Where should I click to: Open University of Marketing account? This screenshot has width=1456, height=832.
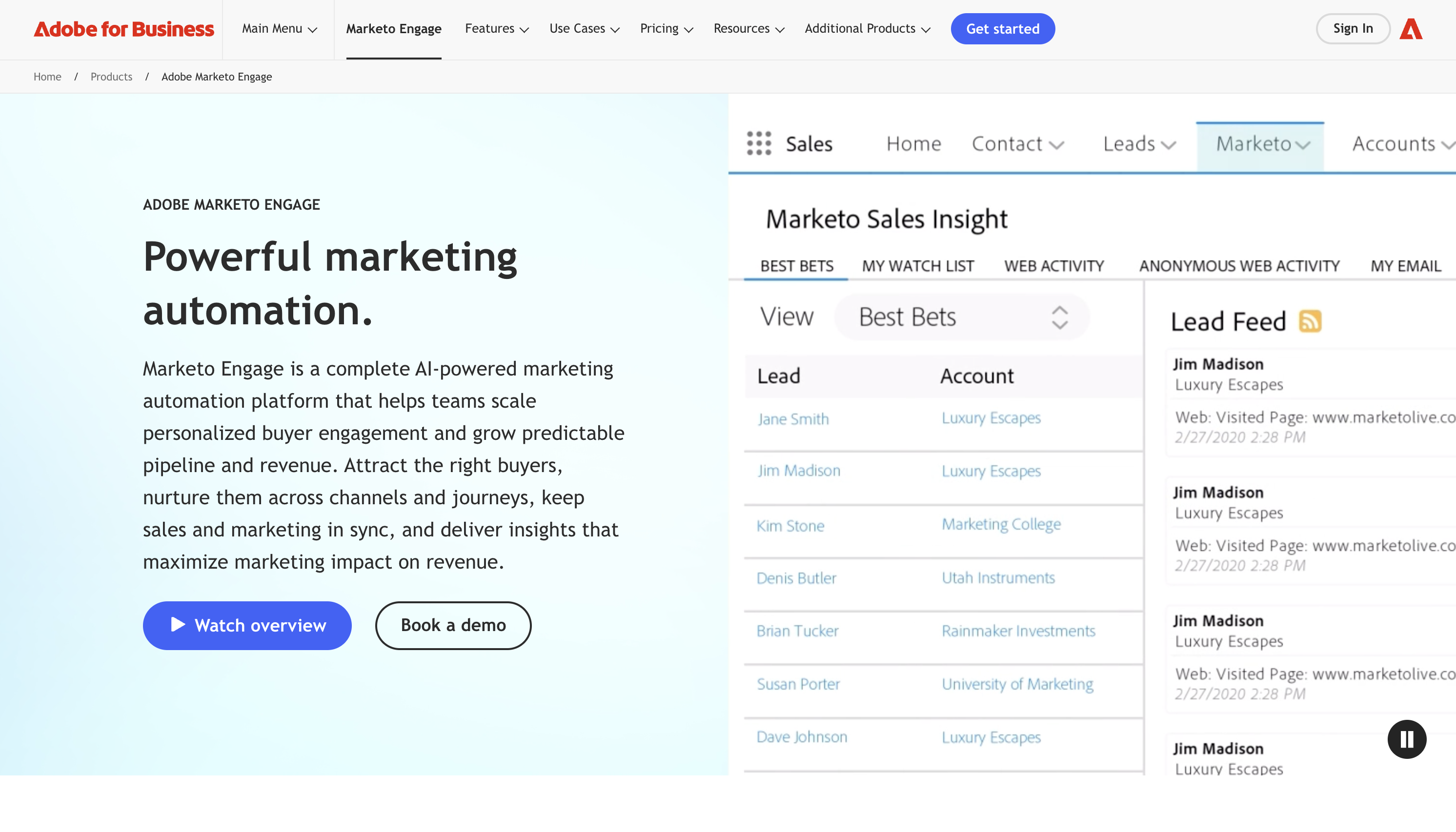[x=1017, y=684]
